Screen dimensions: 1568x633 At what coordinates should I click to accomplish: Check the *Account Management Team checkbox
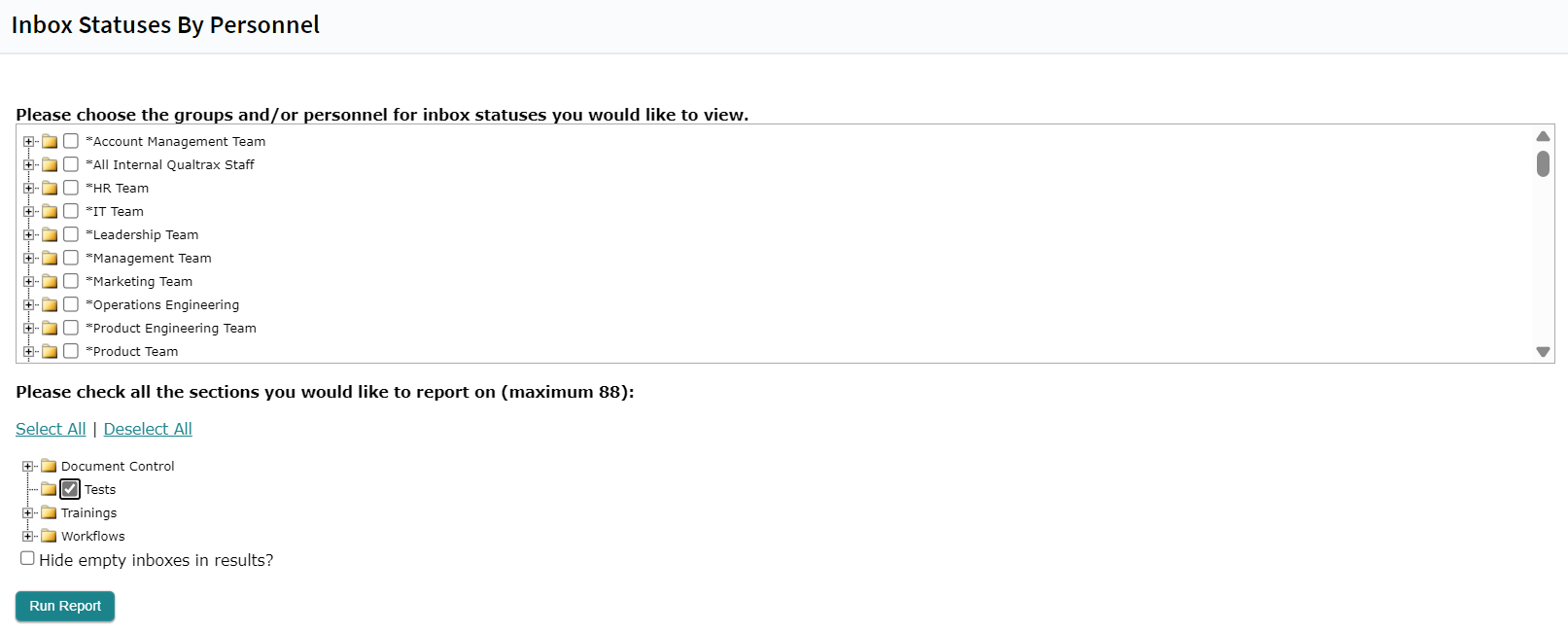point(71,141)
